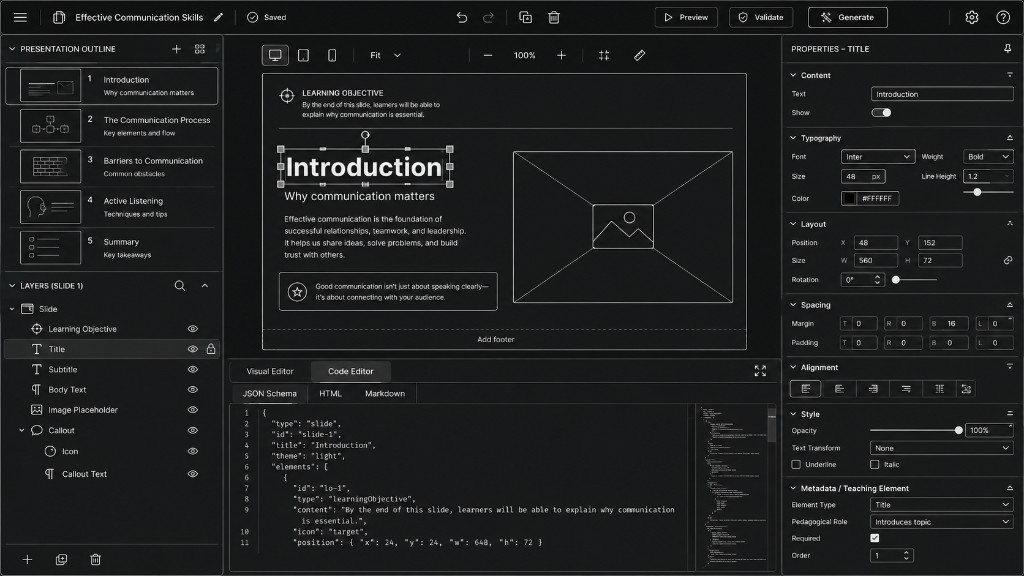This screenshot has width=1024, height=576.
Task: Click the pencil icon to rename presentation
Action: pyautogui.click(x=219, y=18)
